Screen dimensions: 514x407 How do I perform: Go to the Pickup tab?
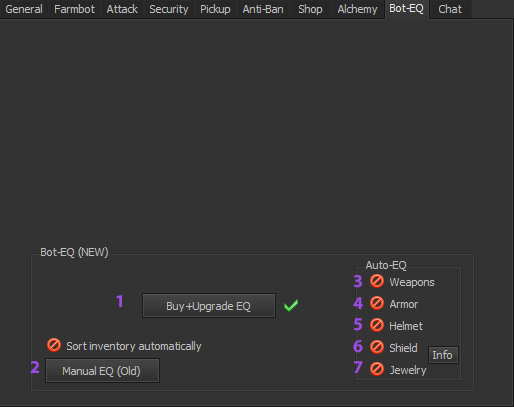click(215, 9)
